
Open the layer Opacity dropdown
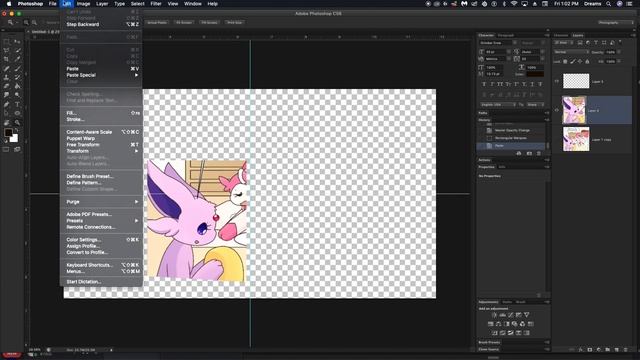[619, 52]
